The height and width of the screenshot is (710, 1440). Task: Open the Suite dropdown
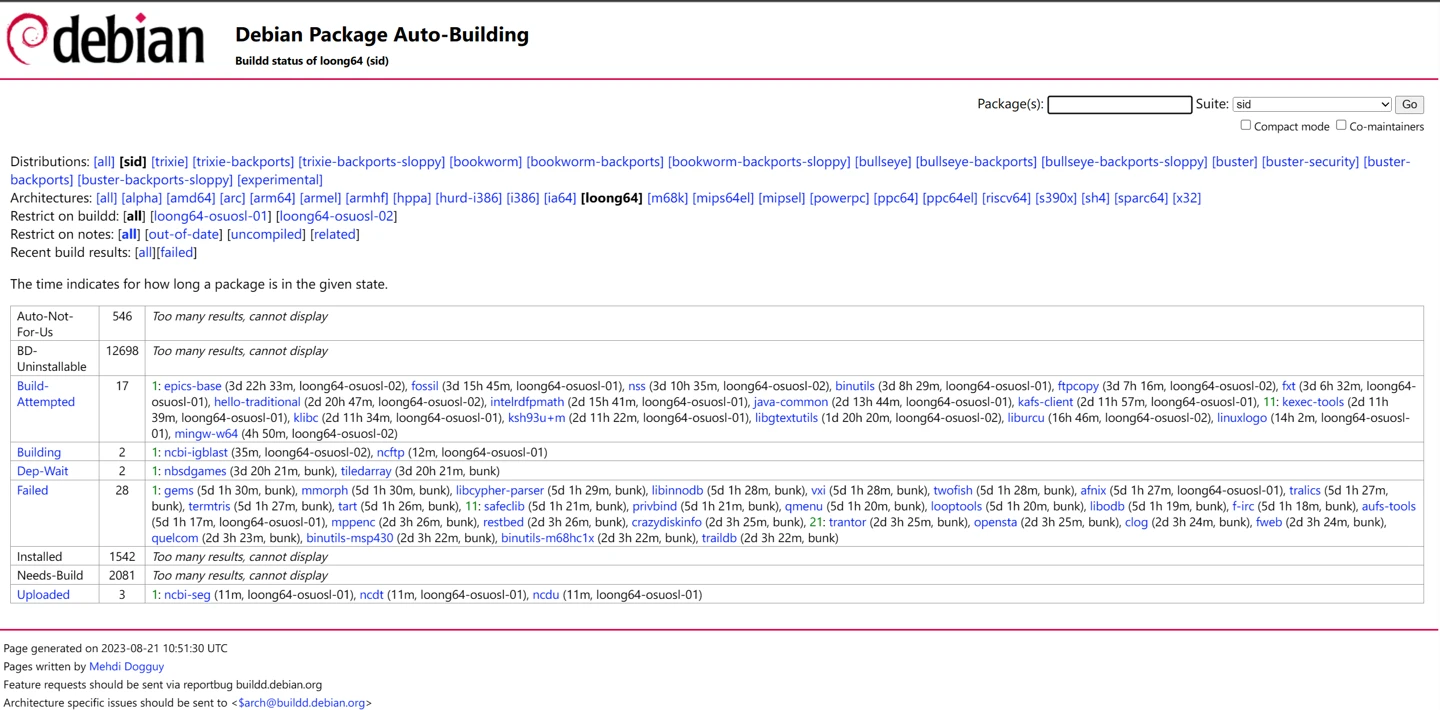coord(1311,104)
